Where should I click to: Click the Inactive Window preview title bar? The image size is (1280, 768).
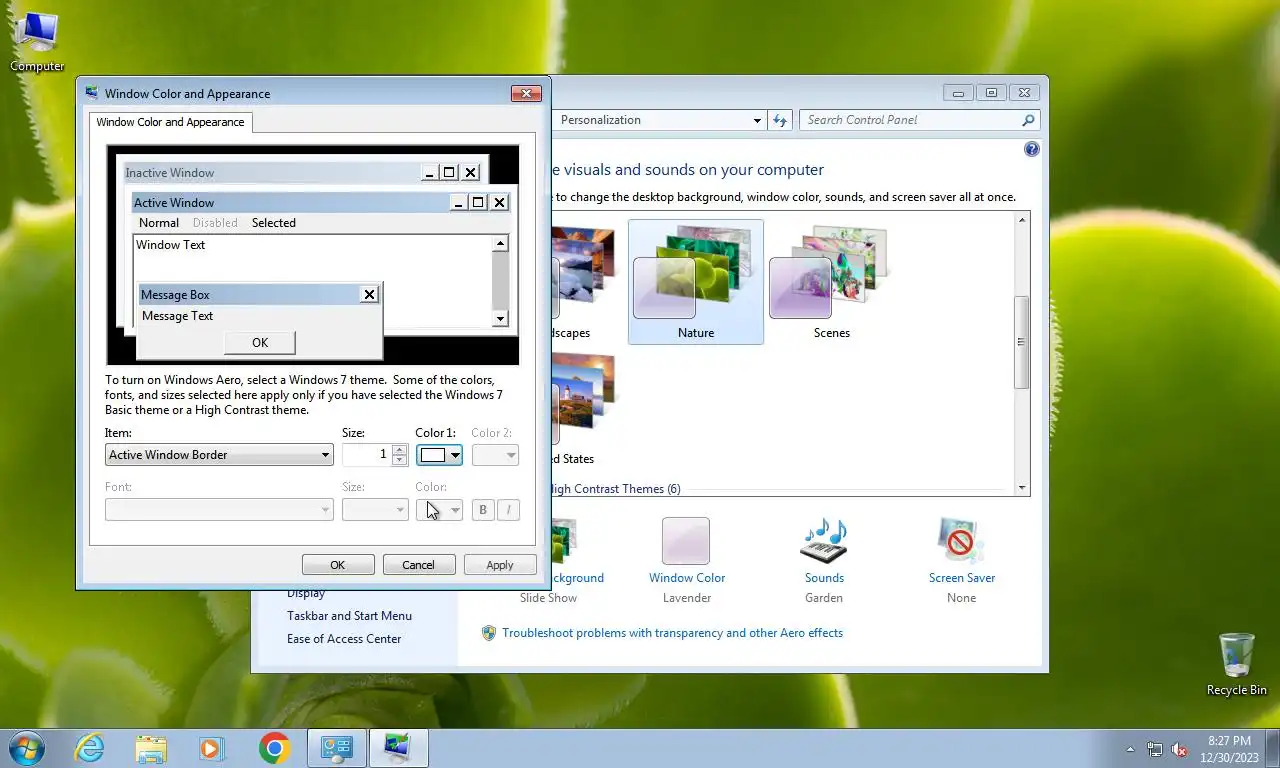(270, 172)
